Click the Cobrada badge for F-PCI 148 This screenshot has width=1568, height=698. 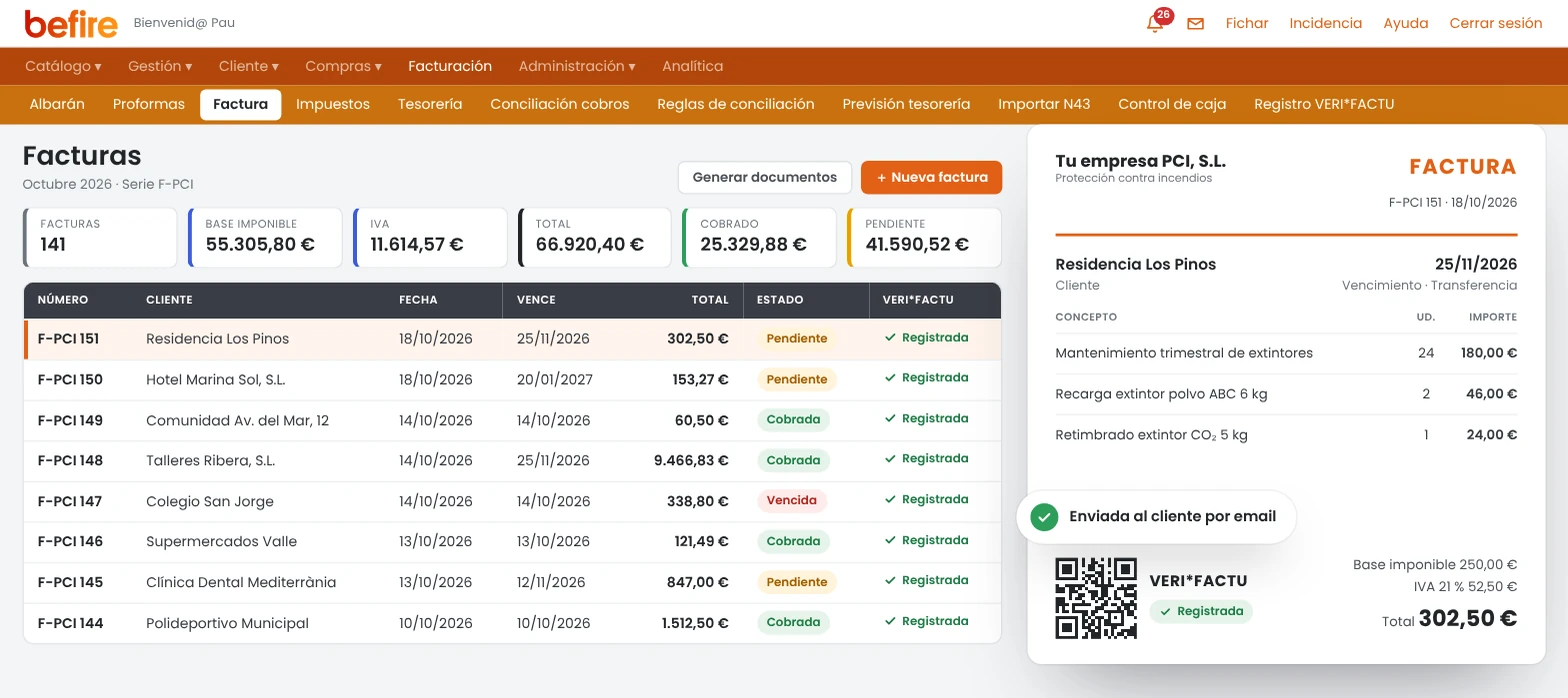point(793,461)
